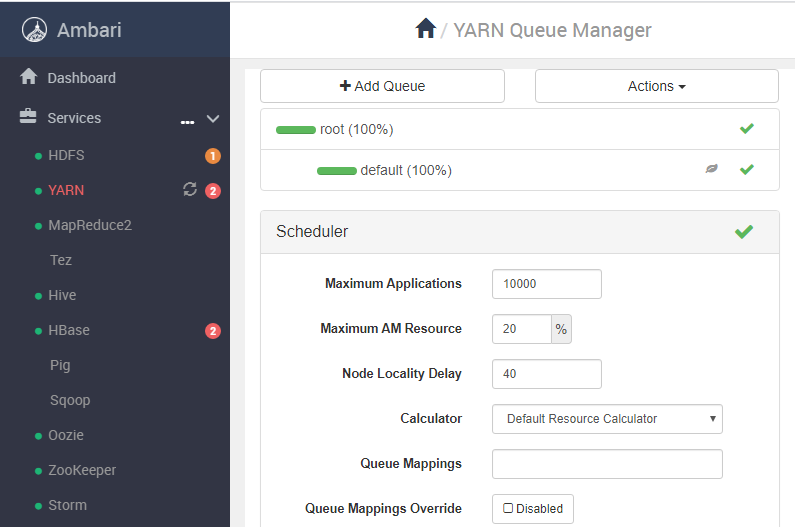Click the Queue Mappings input field
The image size is (795, 527).
tap(607, 464)
